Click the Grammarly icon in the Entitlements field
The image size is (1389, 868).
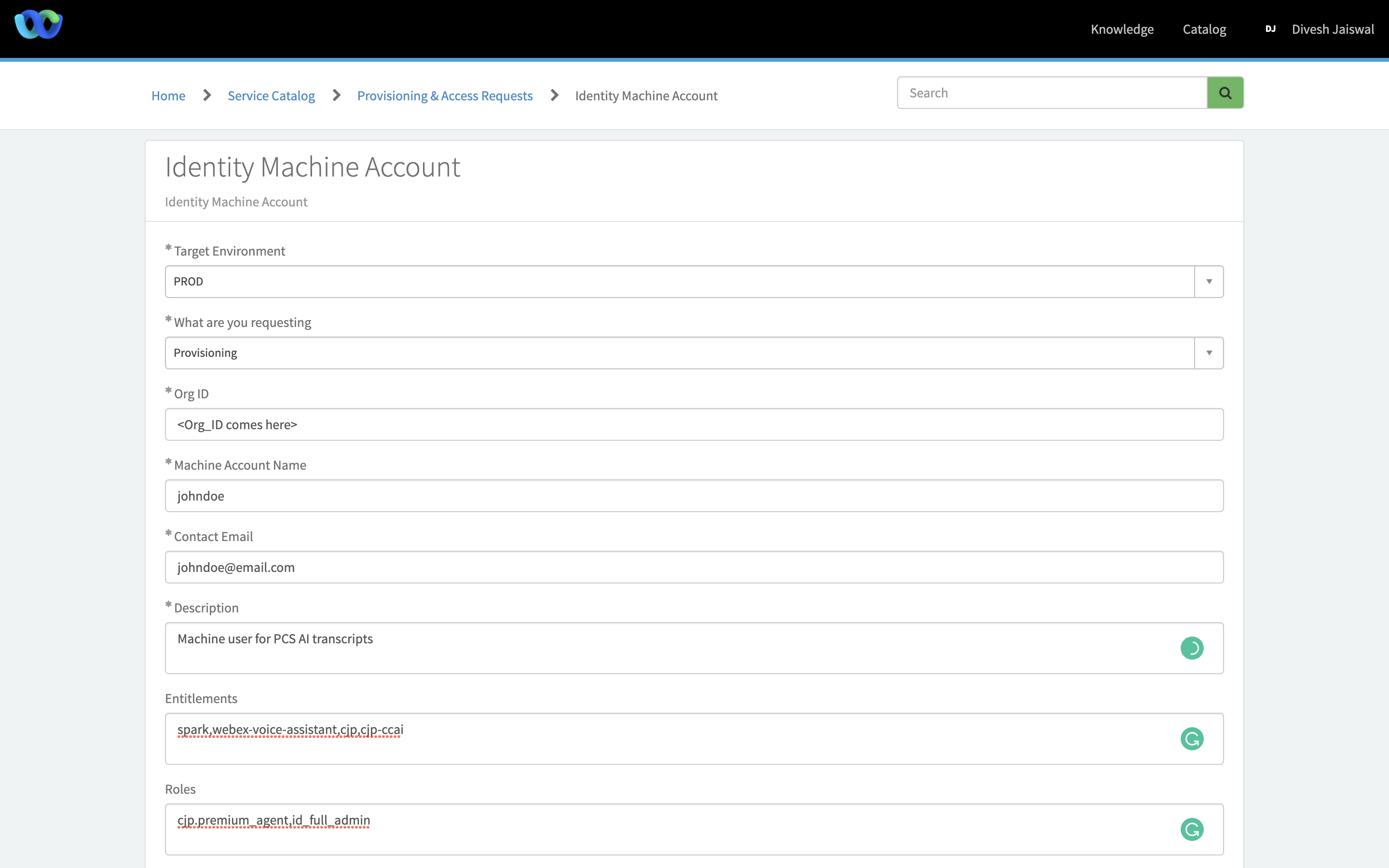1192,739
